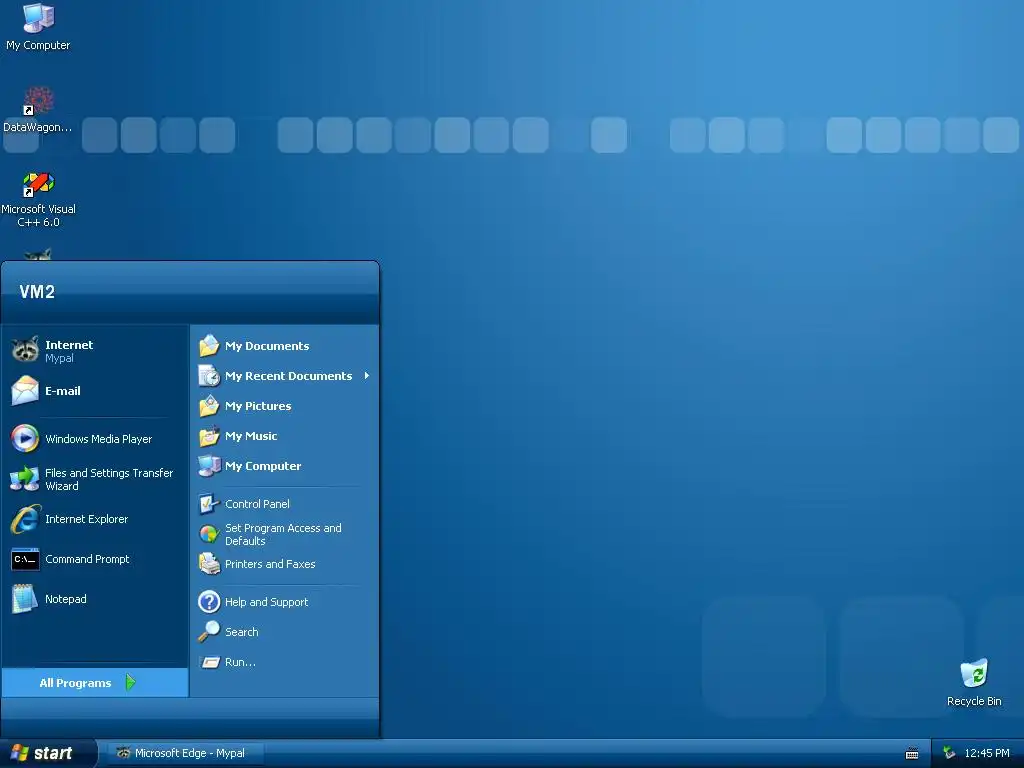
Task: Click the My Recent Documents label
Action: tap(288, 376)
